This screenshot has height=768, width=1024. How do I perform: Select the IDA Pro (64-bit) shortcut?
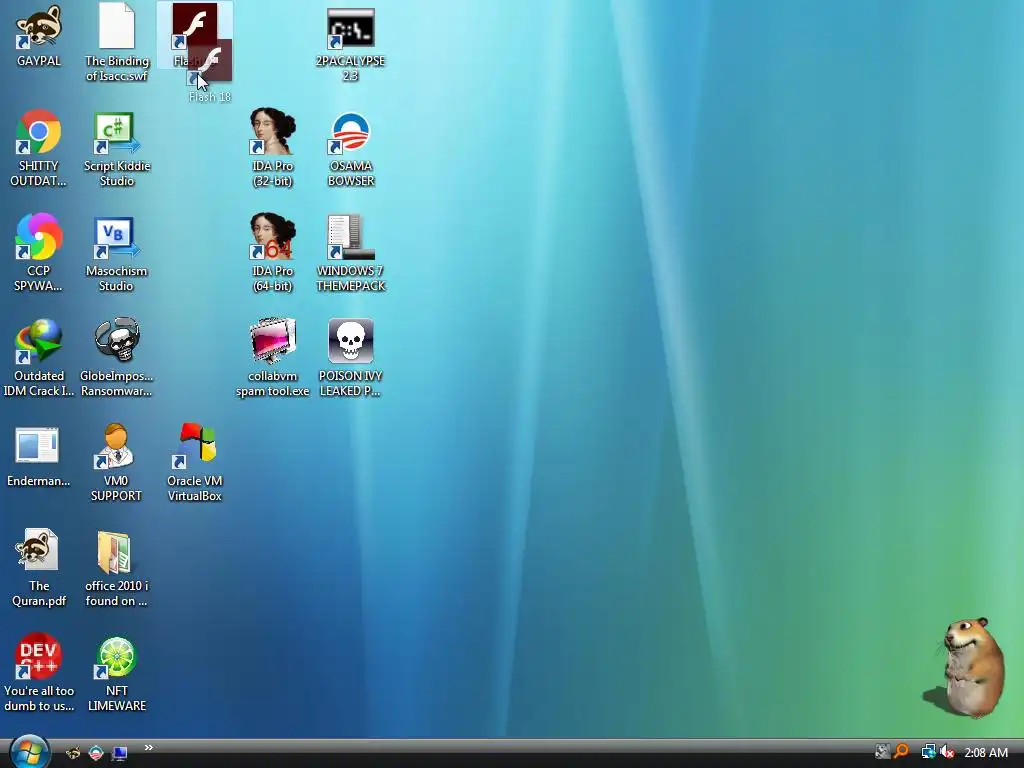(273, 253)
